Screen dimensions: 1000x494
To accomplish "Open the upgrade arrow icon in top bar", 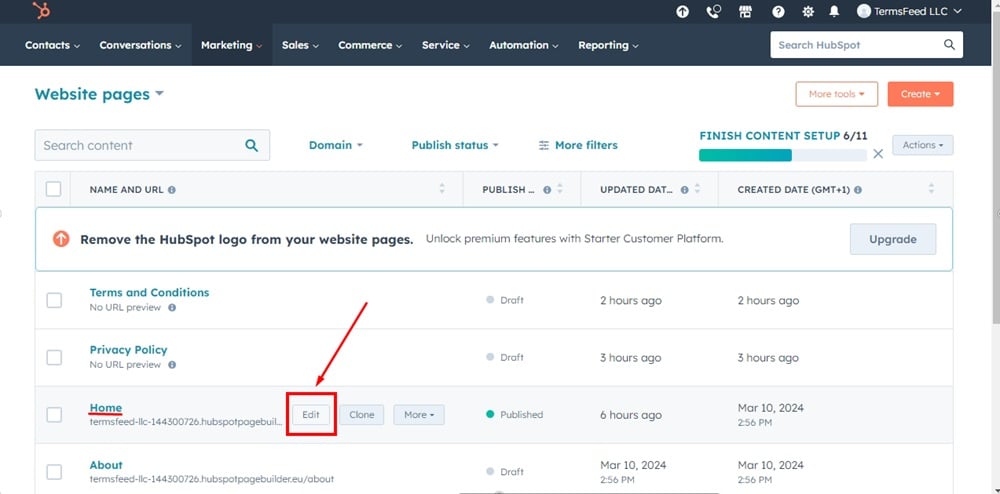I will click(682, 11).
